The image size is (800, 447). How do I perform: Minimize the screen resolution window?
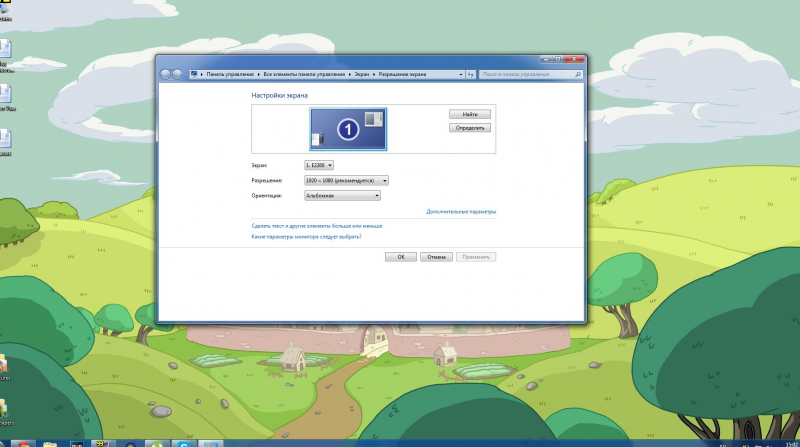[546, 59]
